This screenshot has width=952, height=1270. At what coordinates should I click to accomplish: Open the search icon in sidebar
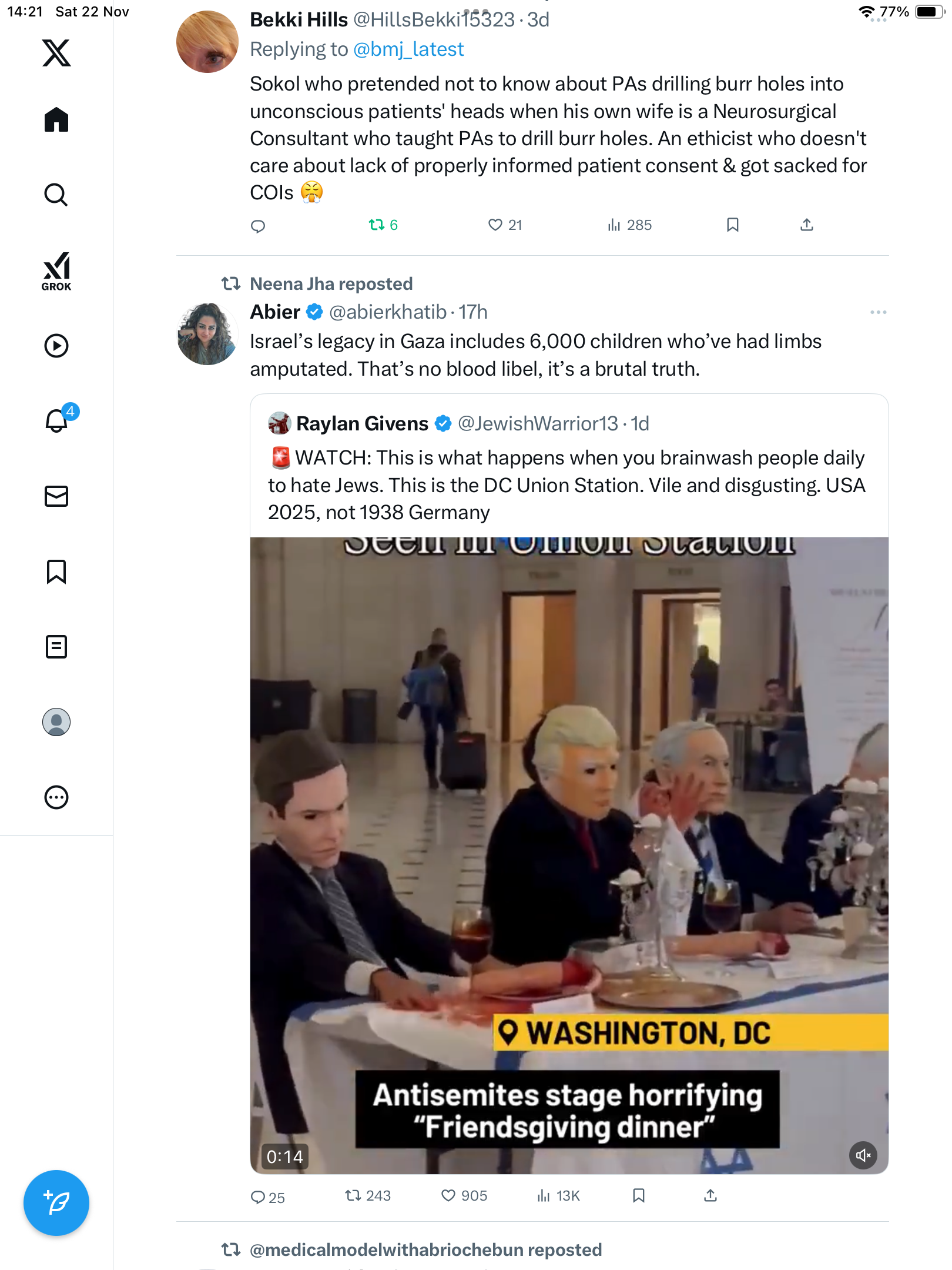(x=56, y=195)
